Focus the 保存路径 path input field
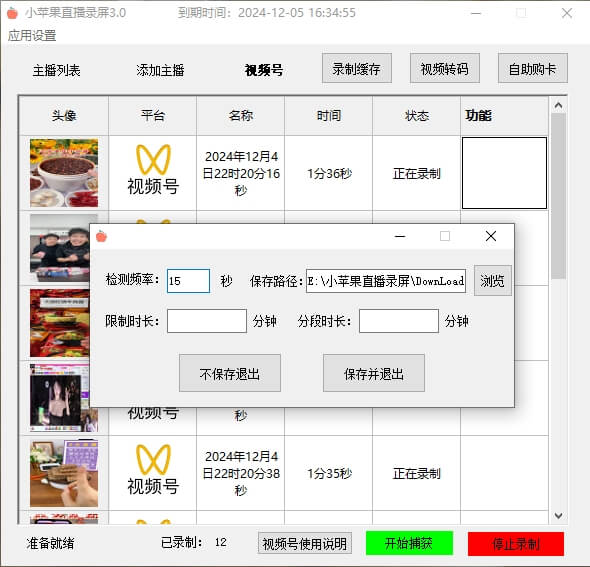The image size is (590, 567). point(386,281)
